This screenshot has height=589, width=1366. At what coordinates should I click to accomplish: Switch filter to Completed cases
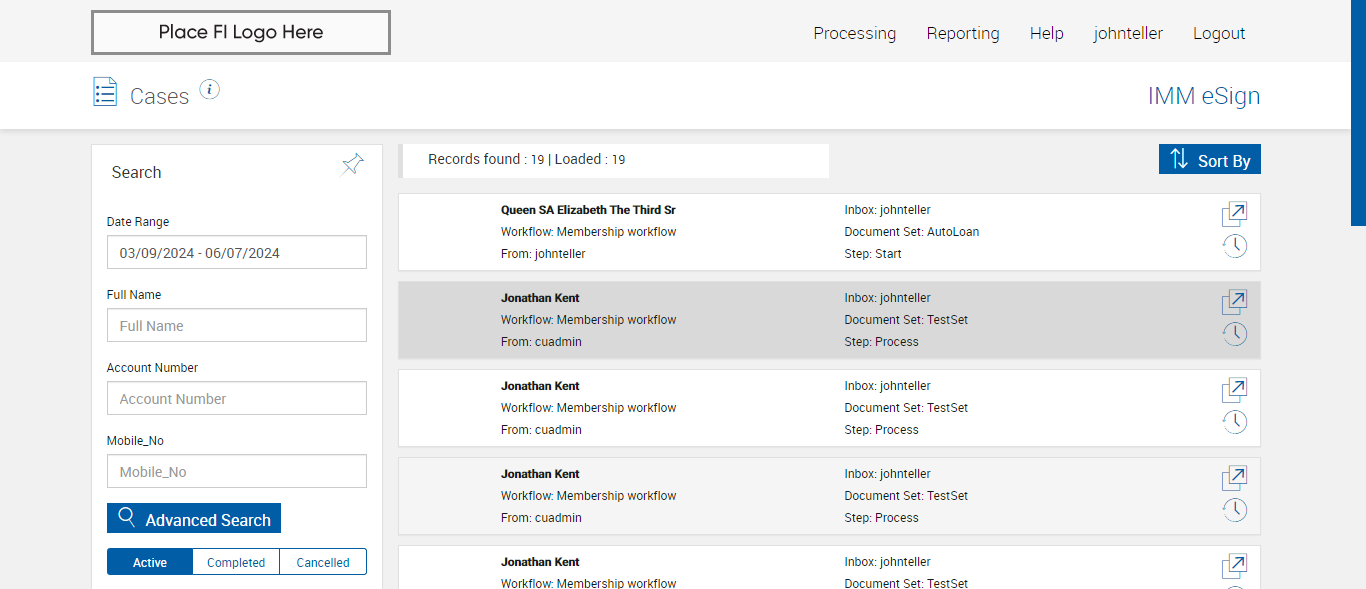pyautogui.click(x=236, y=562)
